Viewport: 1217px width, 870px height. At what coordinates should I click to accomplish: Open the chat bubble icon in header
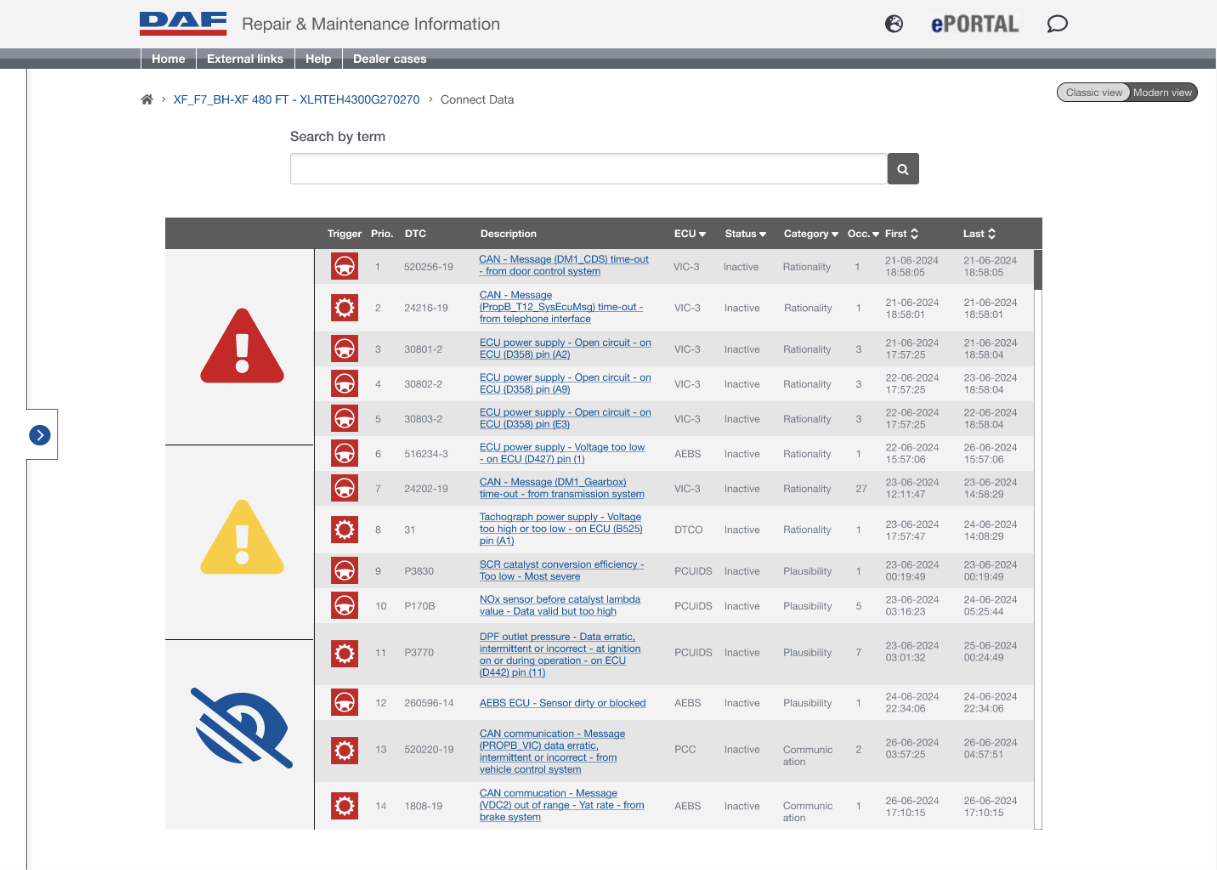click(x=1057, y=24)
